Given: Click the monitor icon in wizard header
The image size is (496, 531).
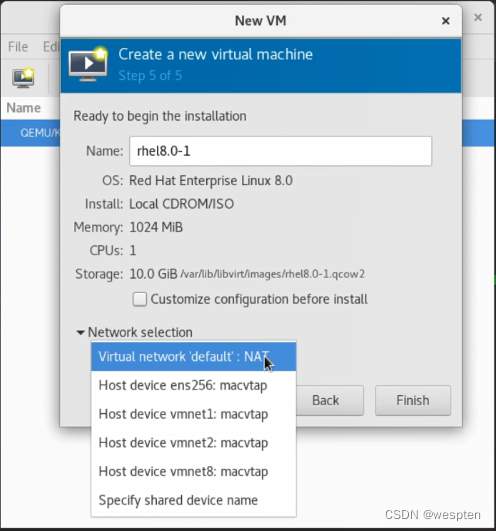Looking at the screenshot, I should pyautogui.click(x=88, y=64).
